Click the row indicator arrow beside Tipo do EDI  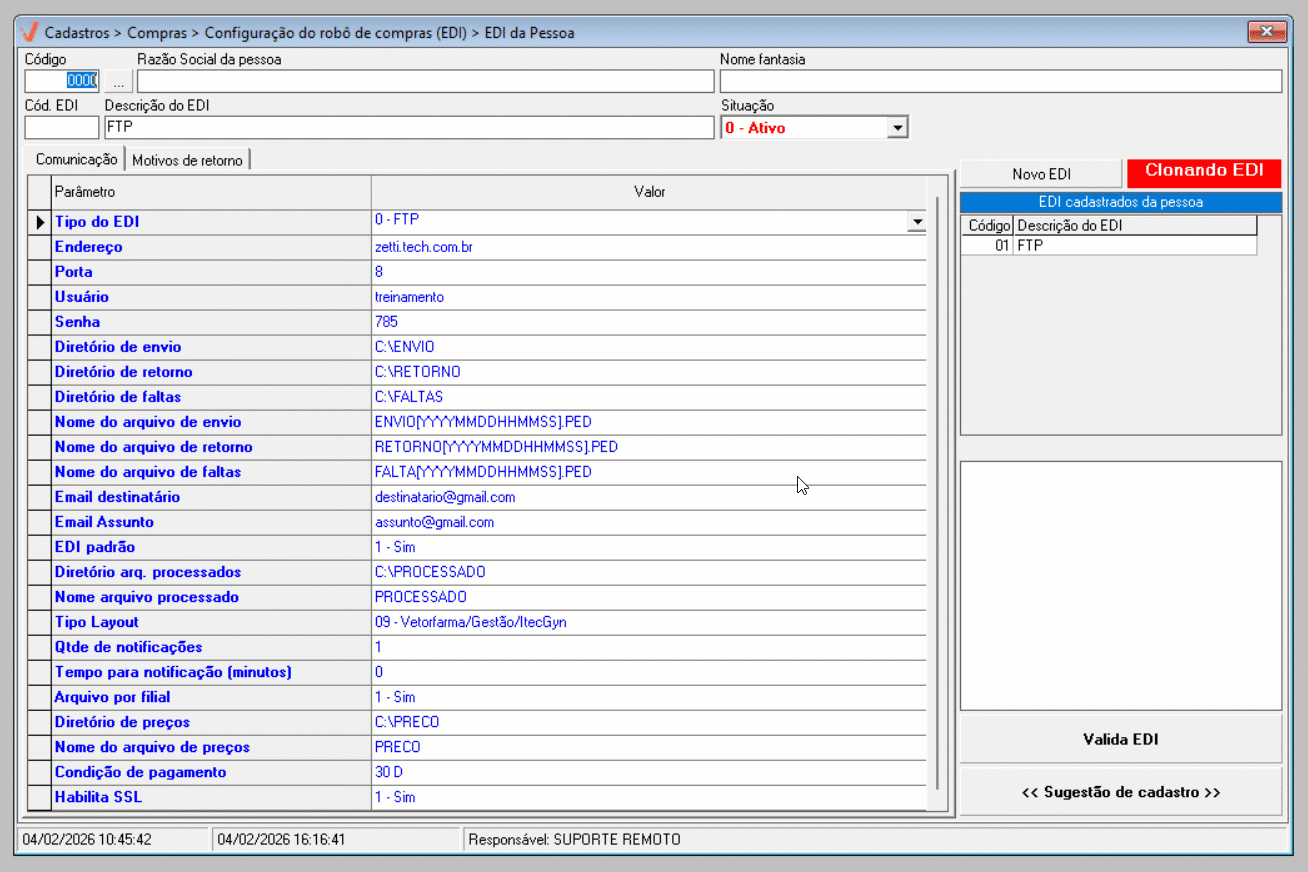click(x=40, y=222)
